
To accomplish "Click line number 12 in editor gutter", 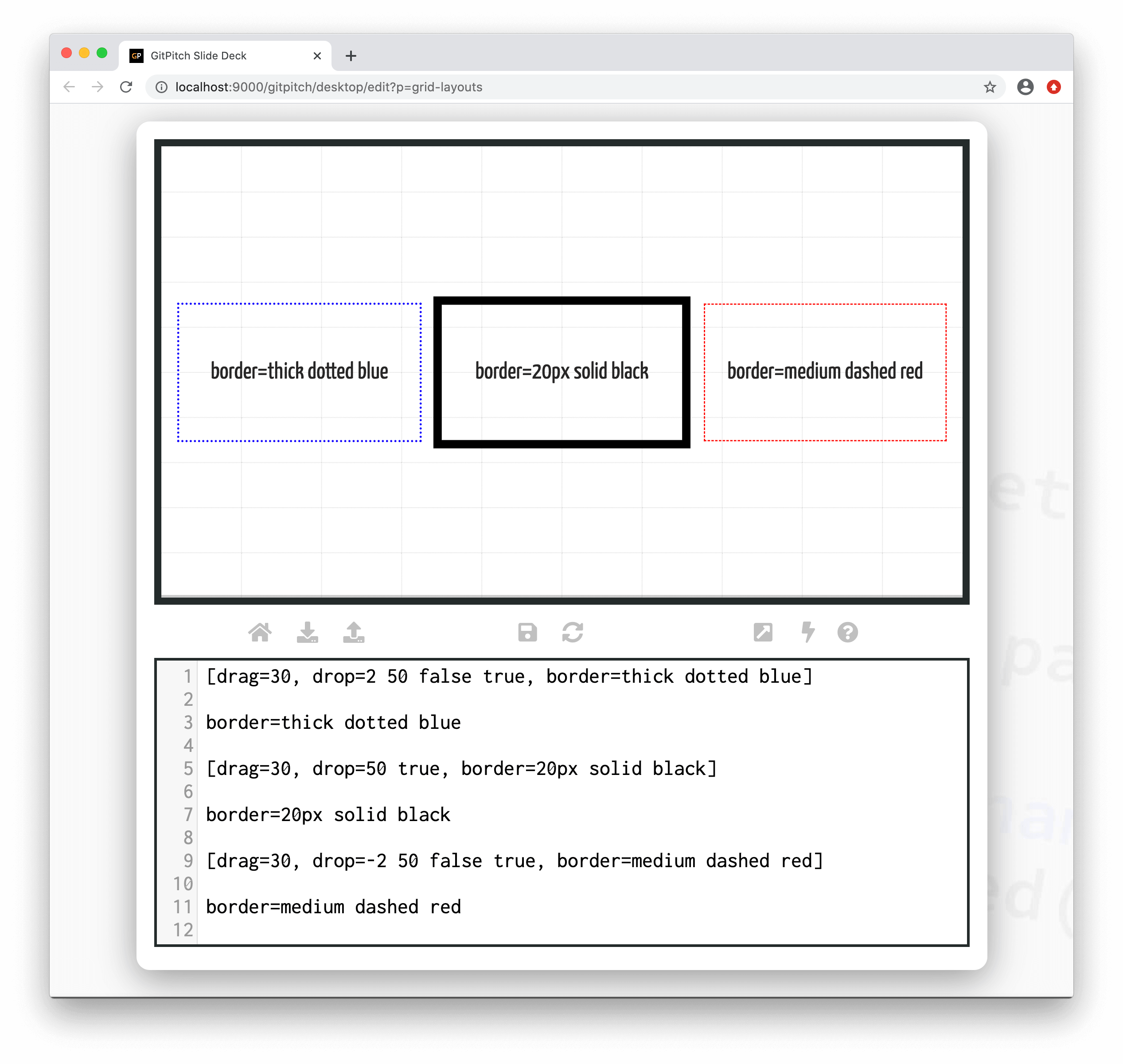I will (x=183, y=930).
